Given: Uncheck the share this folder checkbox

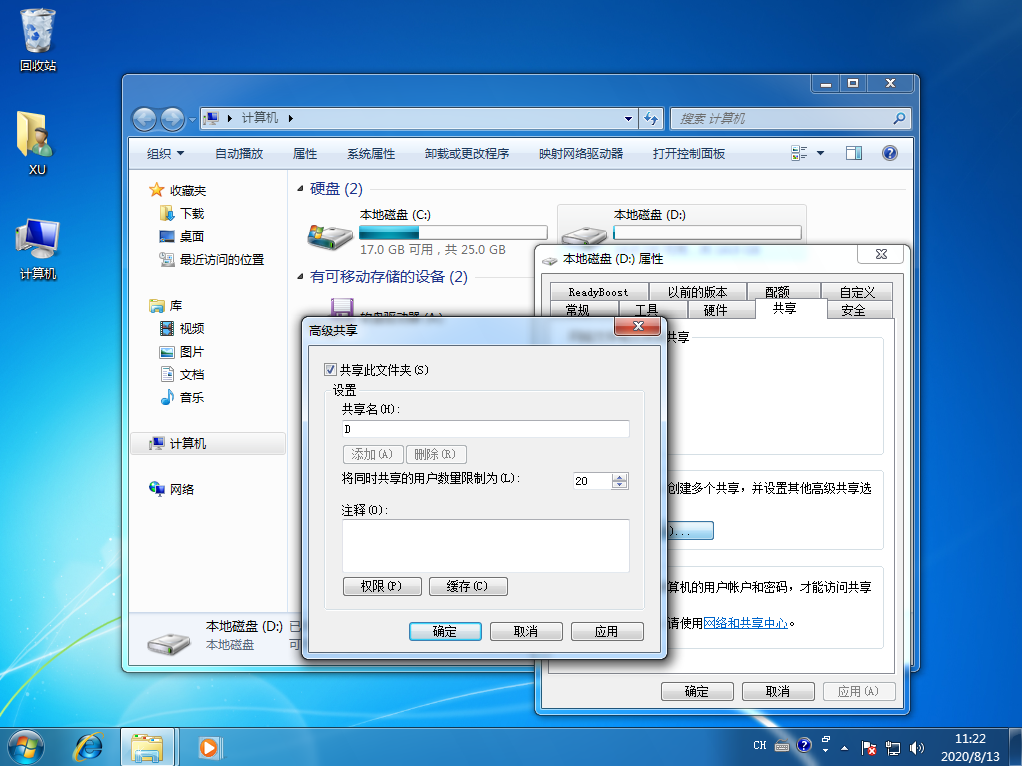Looking at the screenshot, I should (331, 370).
